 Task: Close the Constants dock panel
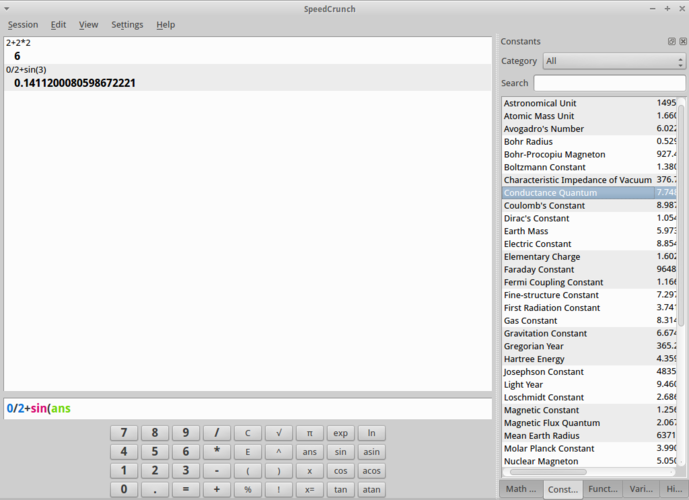click(683, 41)
